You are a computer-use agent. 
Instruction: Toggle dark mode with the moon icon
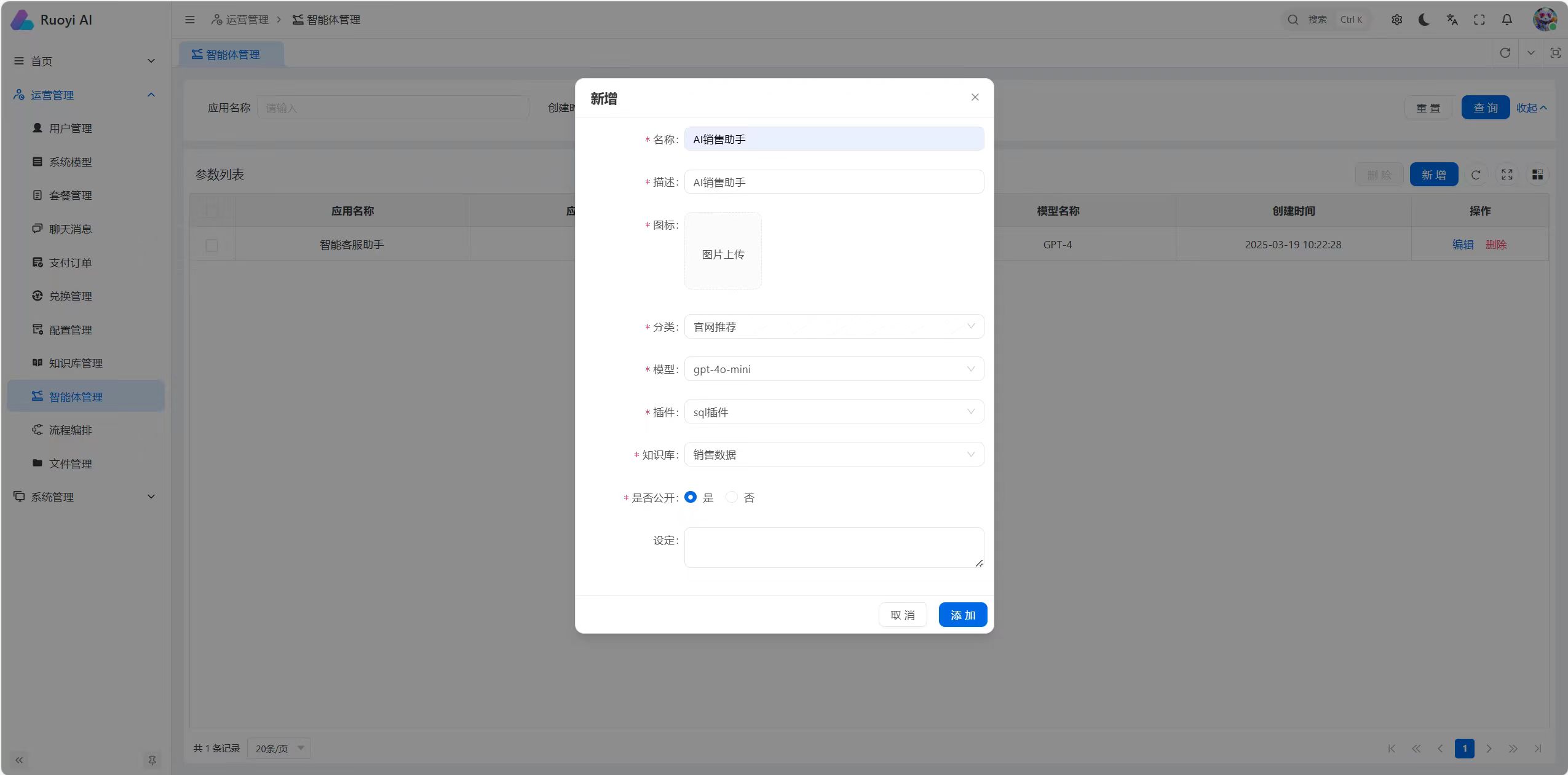point(1424,20)
